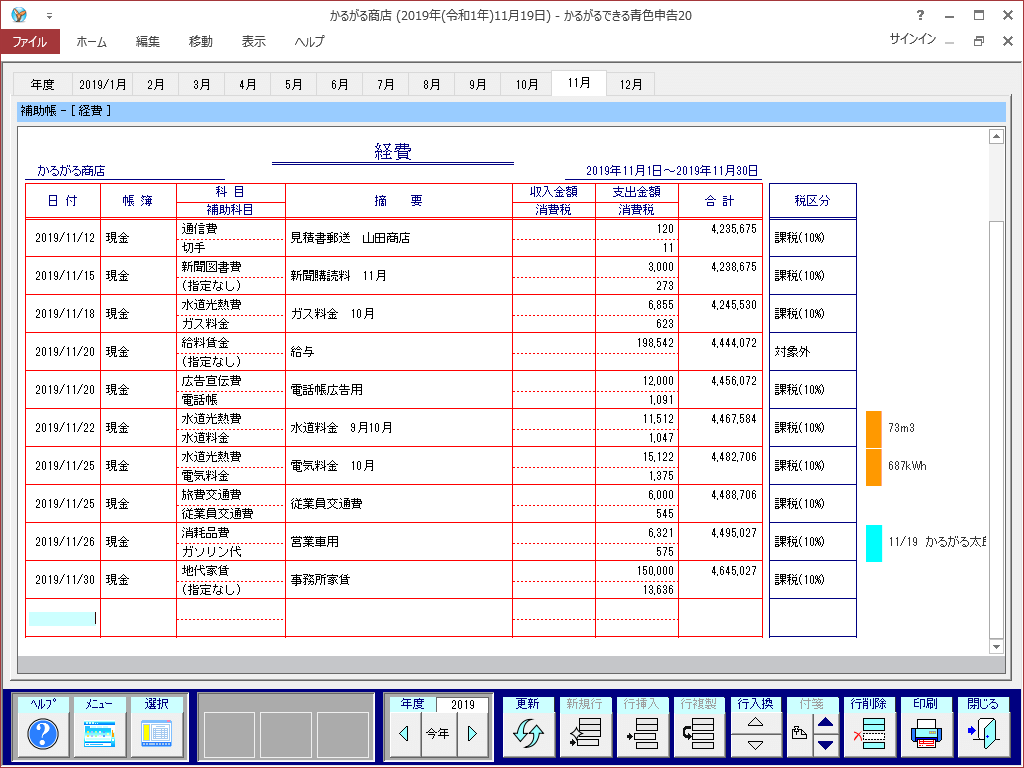Switch to the 10月 tab
Viewport: 1024px width, 768px height.
526,84
